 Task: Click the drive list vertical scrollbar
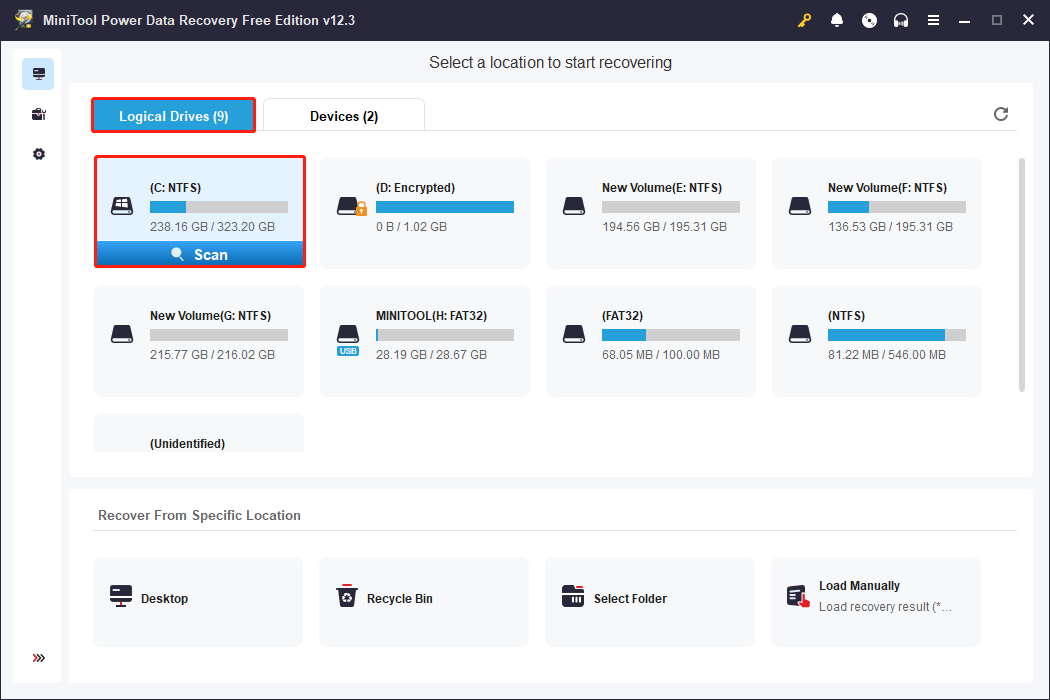coord(1021,274)
